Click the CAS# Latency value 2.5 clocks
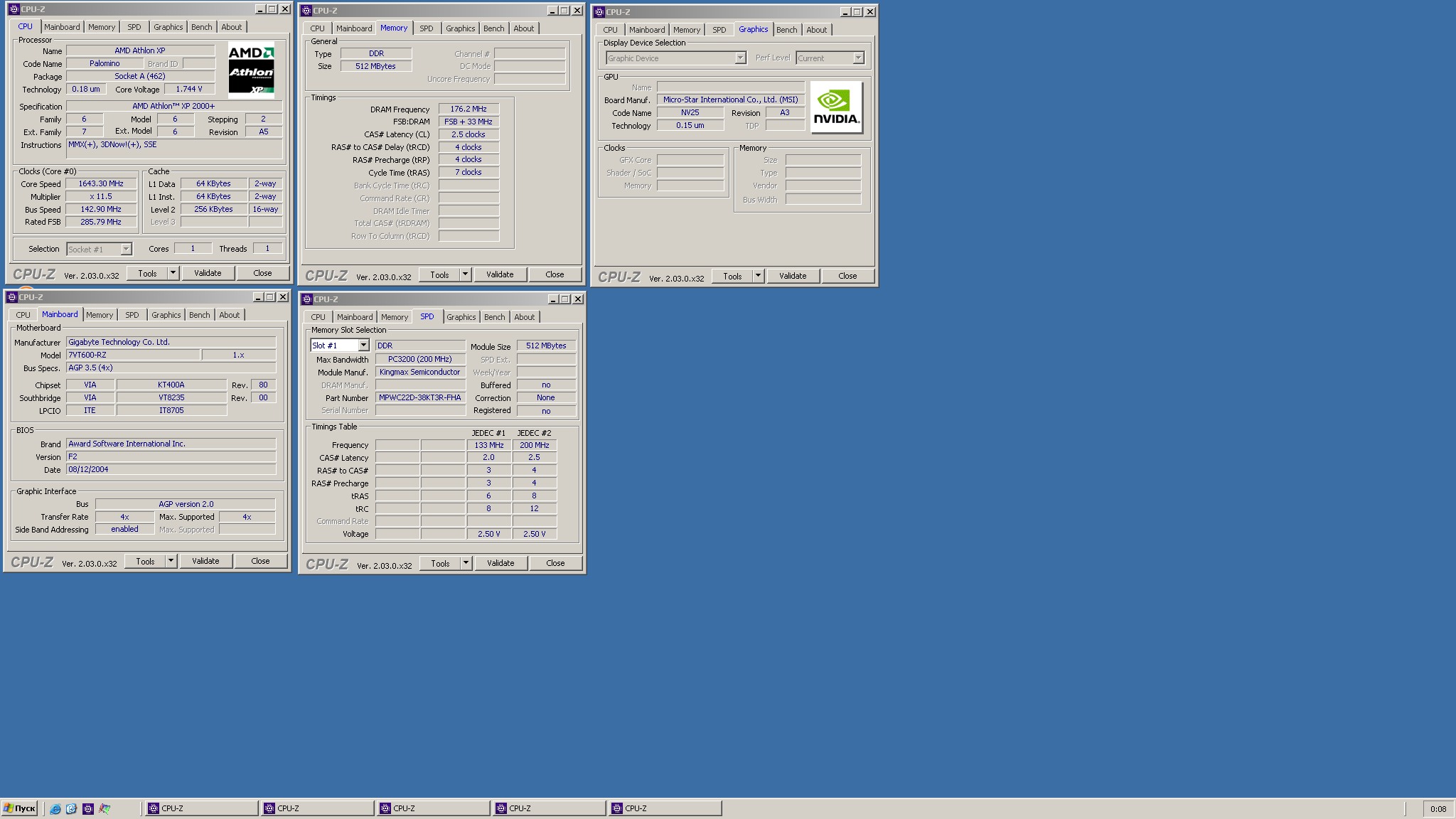Image resolution: width=1456 pixels, height=819 pixels. [x=469, y=135]
